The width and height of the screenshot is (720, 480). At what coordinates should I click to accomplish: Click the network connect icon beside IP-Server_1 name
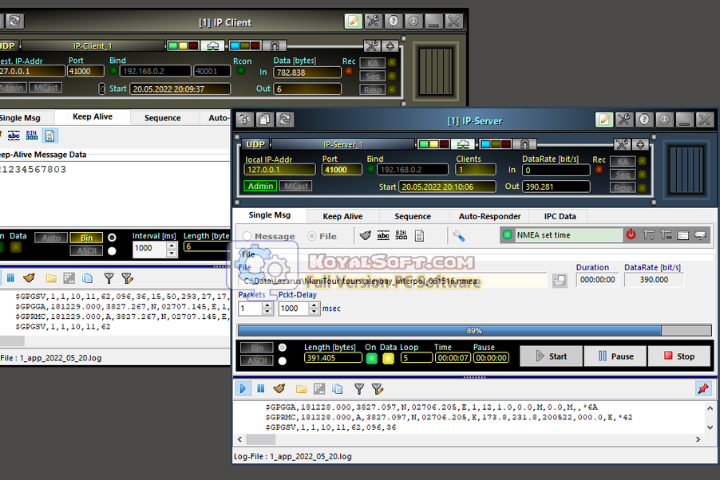click(x=463, y=145)
